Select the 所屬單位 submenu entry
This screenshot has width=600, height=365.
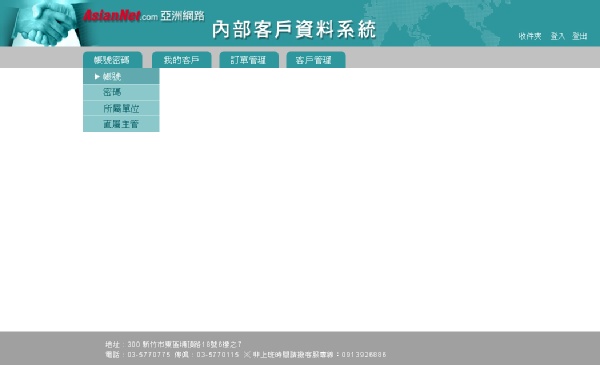121,108
